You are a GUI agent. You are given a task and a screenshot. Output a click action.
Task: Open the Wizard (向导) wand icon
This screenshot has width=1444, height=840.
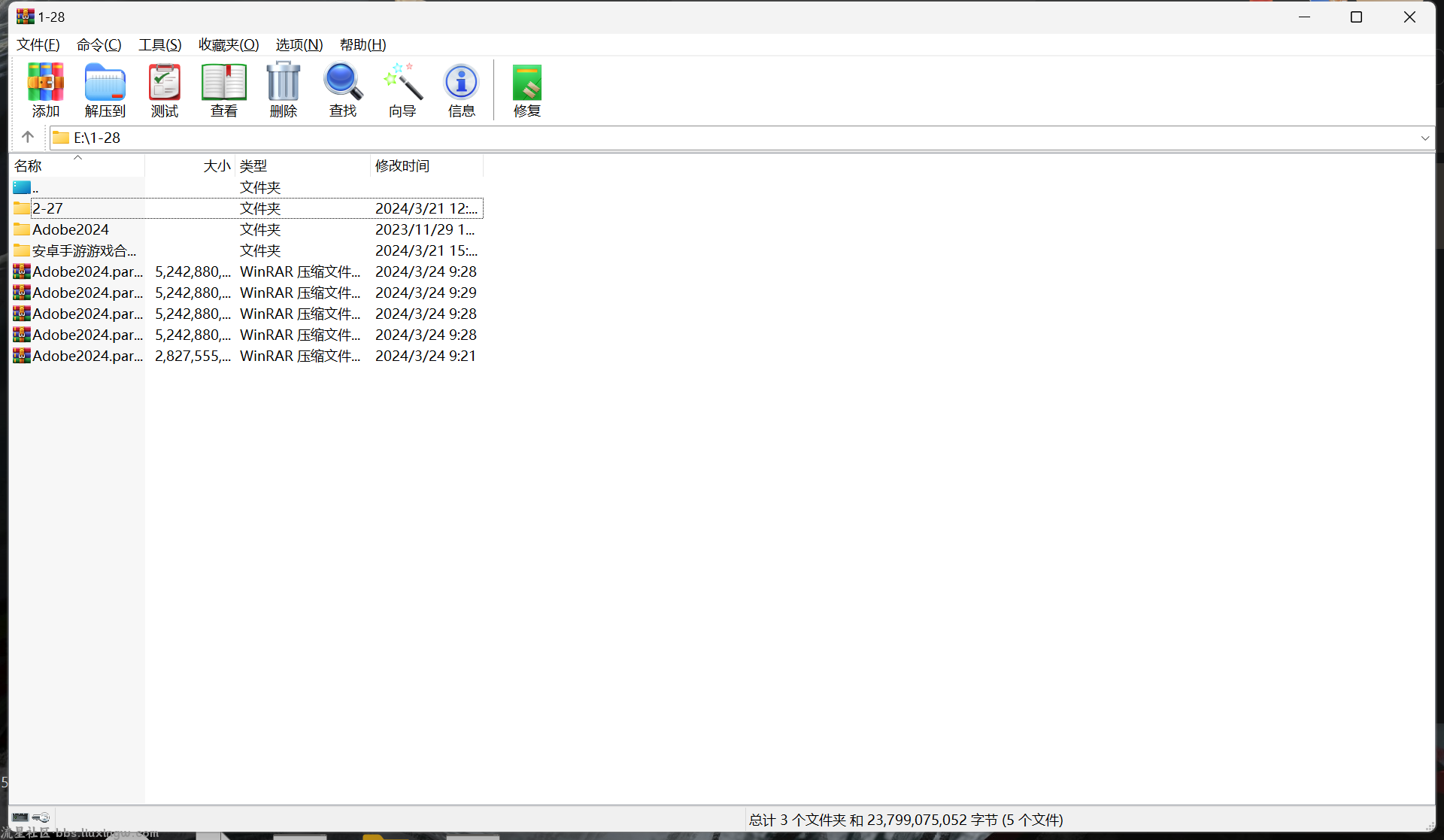pos(402,82)
